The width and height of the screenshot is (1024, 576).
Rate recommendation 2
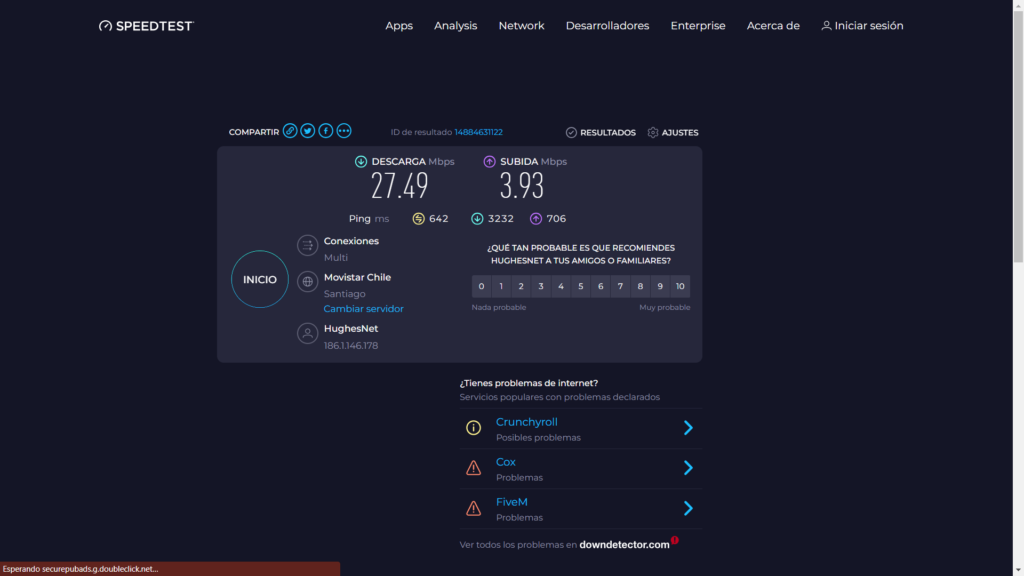click(521, 286)
